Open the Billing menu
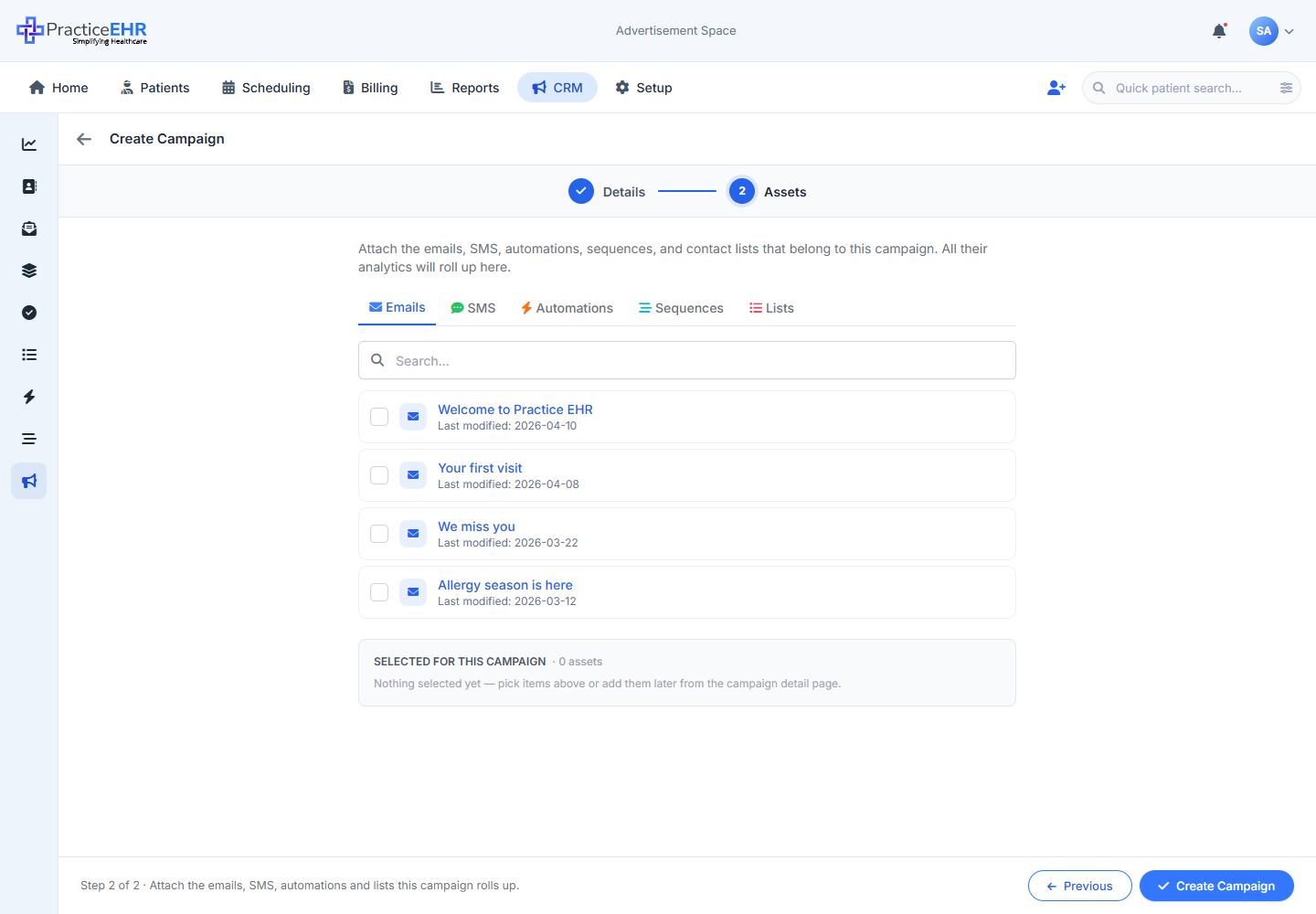This screenshot has width=1316, height=914. click(x=370, y=88)
